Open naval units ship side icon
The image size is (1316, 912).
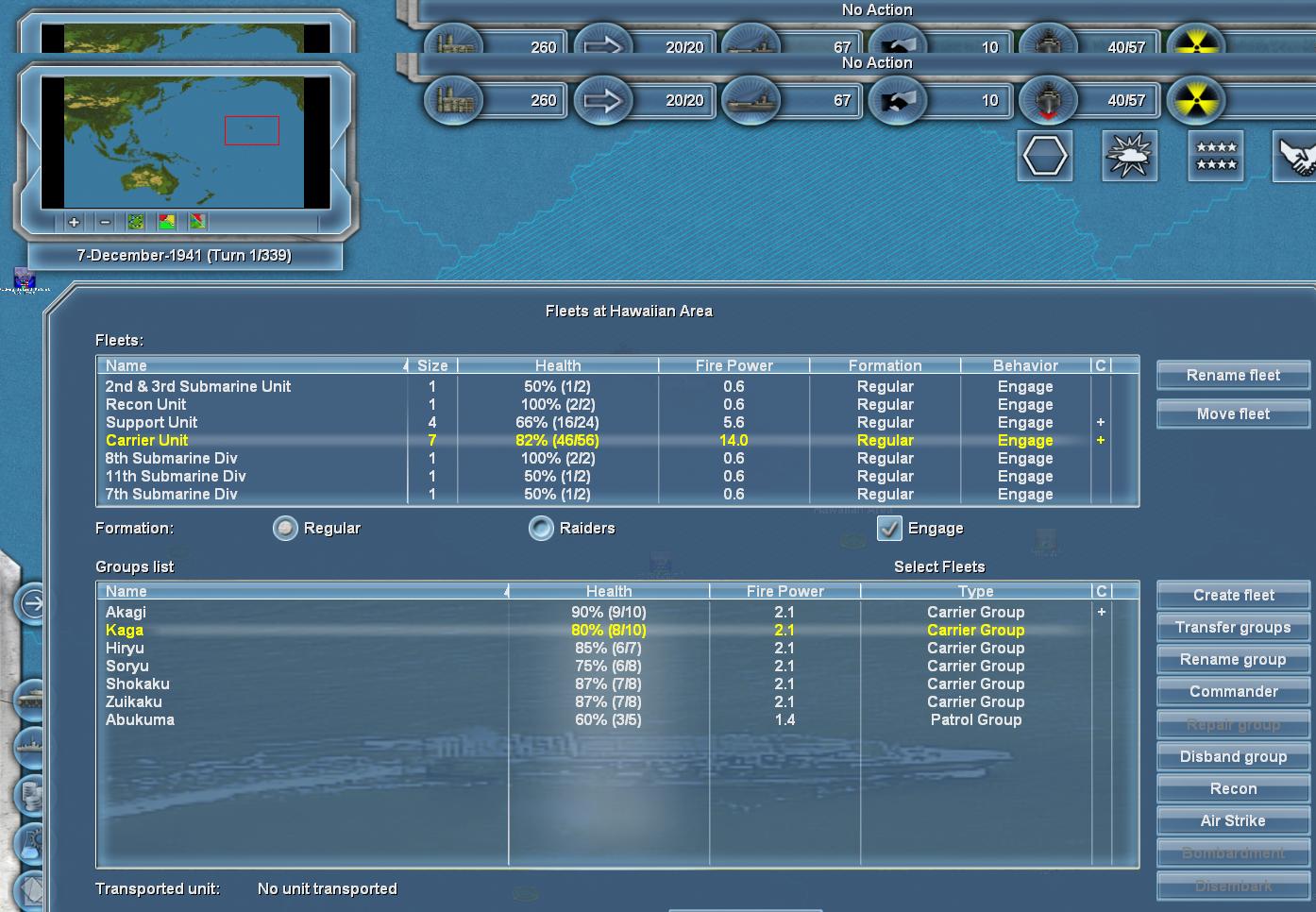(x=28, y=747)
